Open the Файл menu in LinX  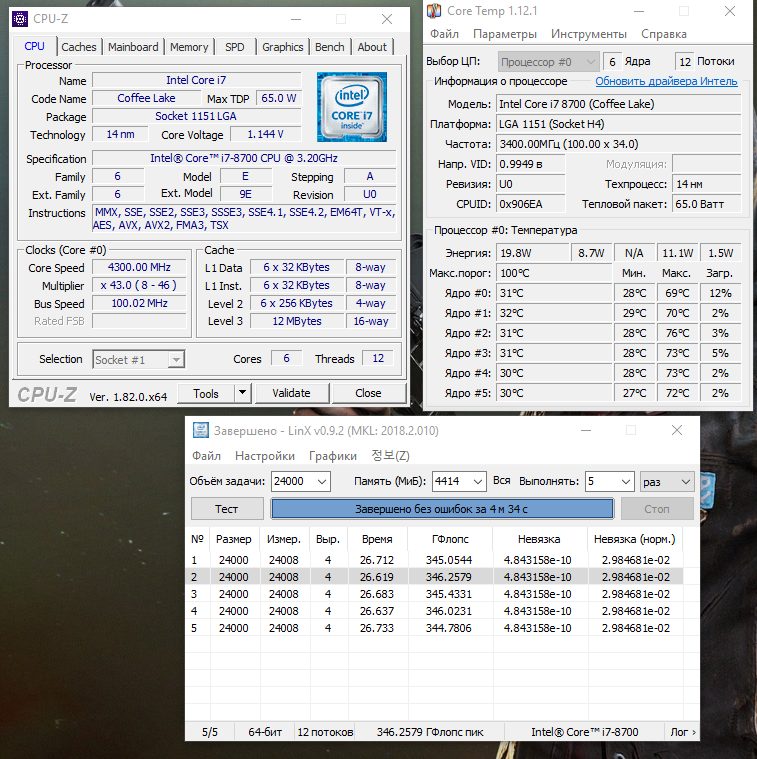pyautogui.click(x=206, y=455)
